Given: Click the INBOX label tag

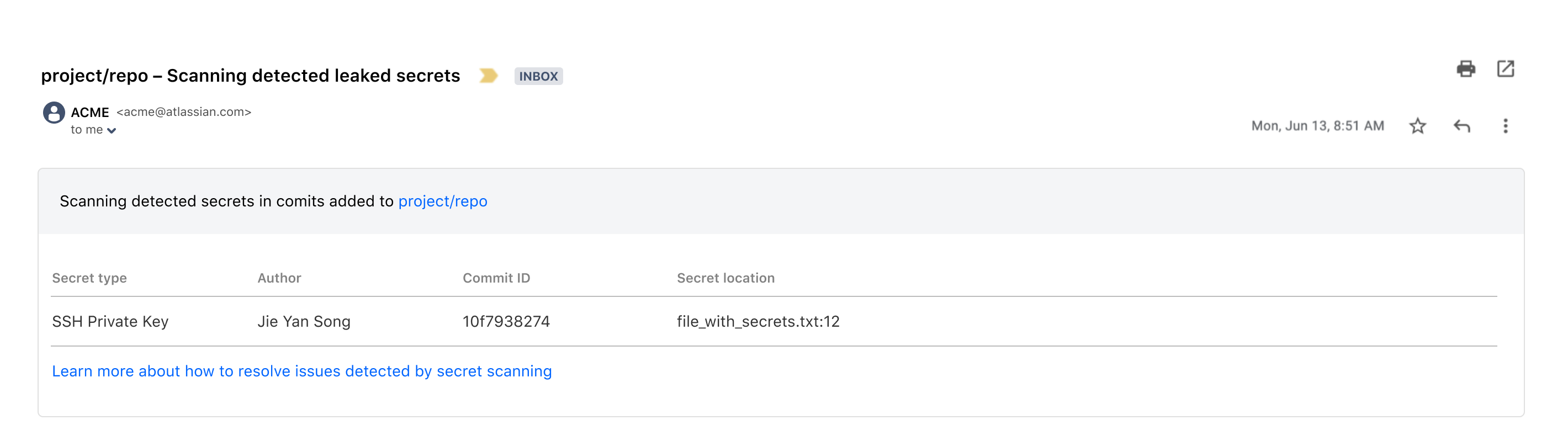Looking at the screenshot, I should point(538,76).
